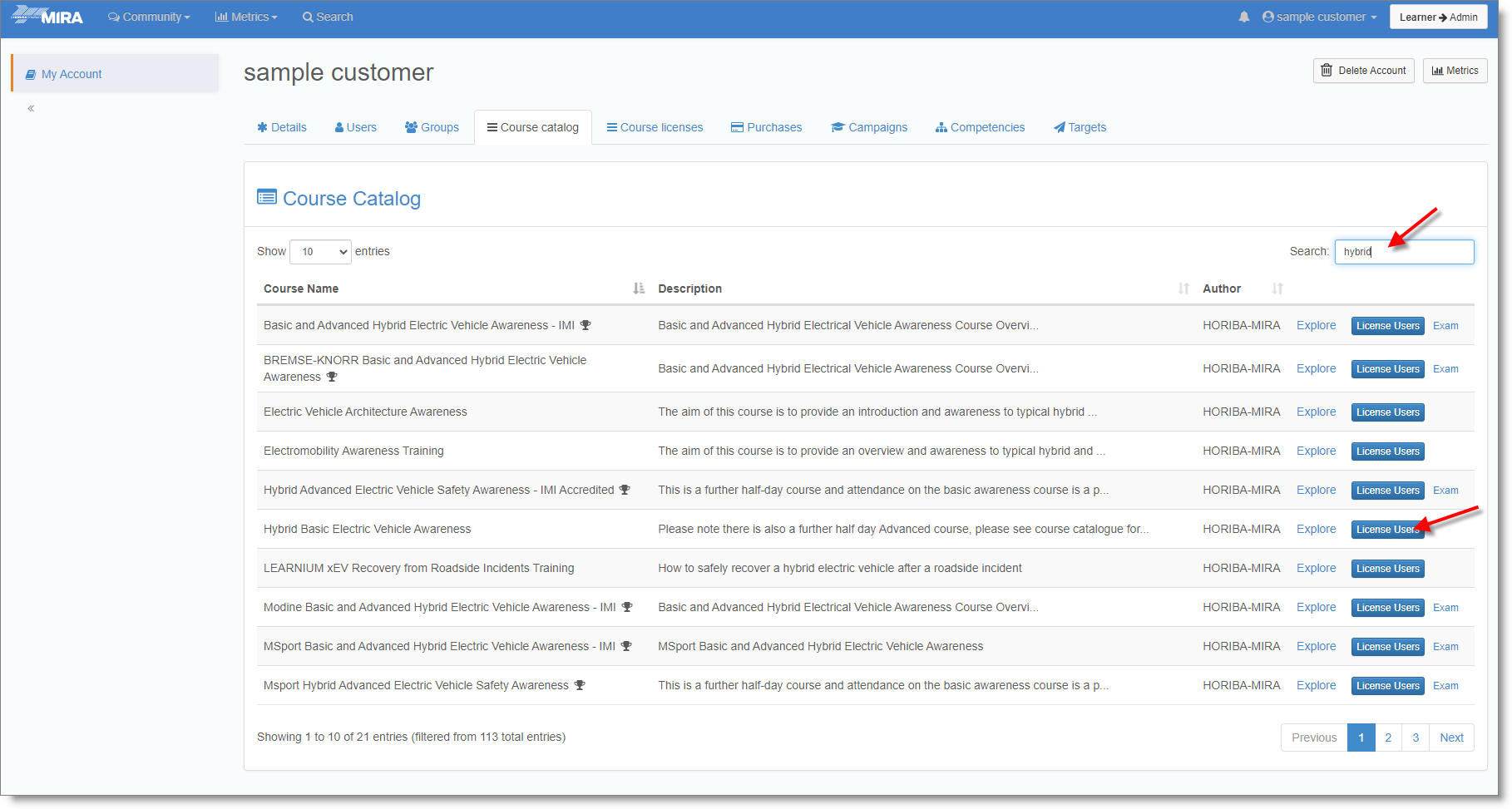1512x809 pixels.
Task: Collapse the sidebar with the double chevron
Action: (31, 108)
